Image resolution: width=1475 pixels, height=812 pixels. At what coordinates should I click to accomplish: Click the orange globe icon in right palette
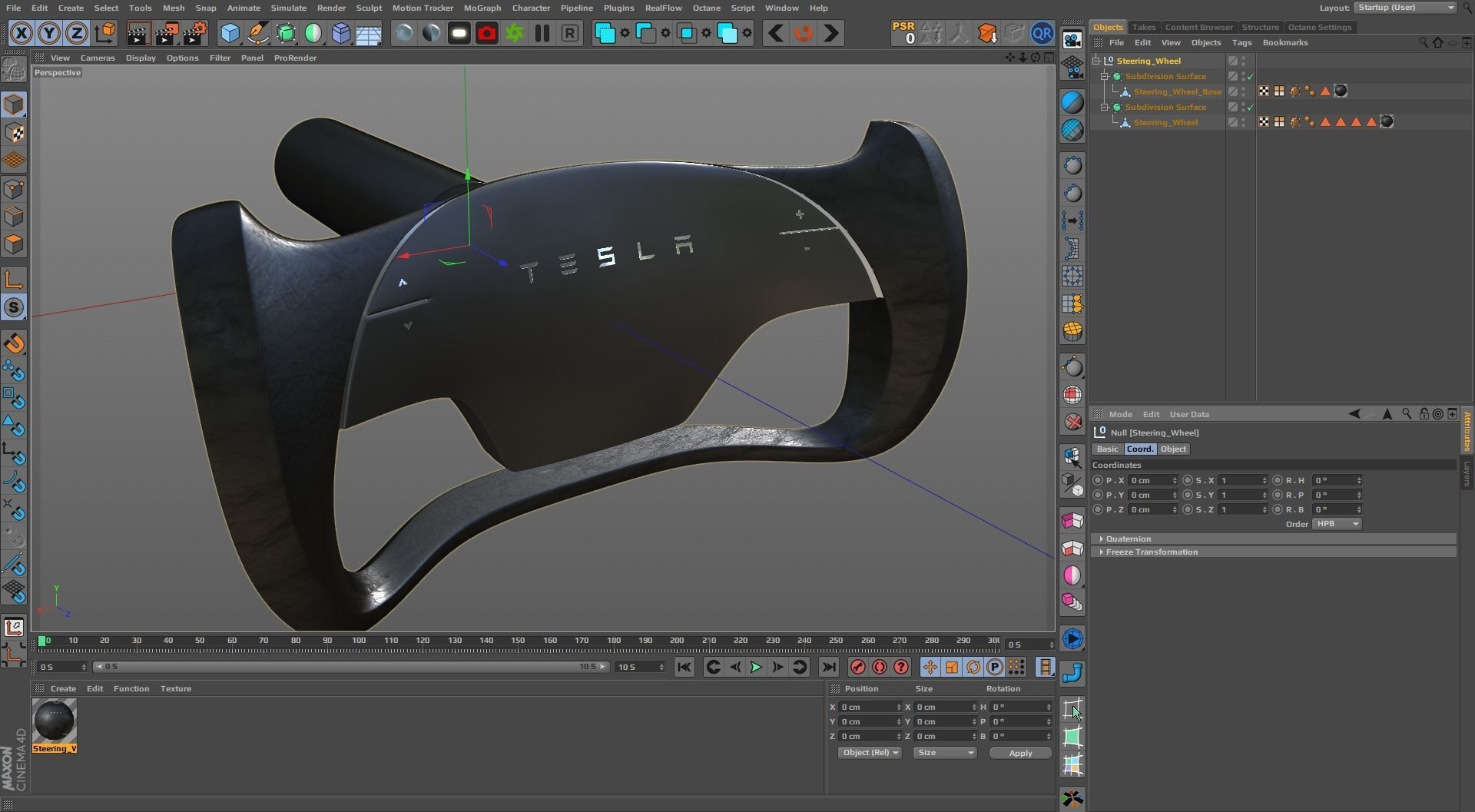(x=1072, y=331)
